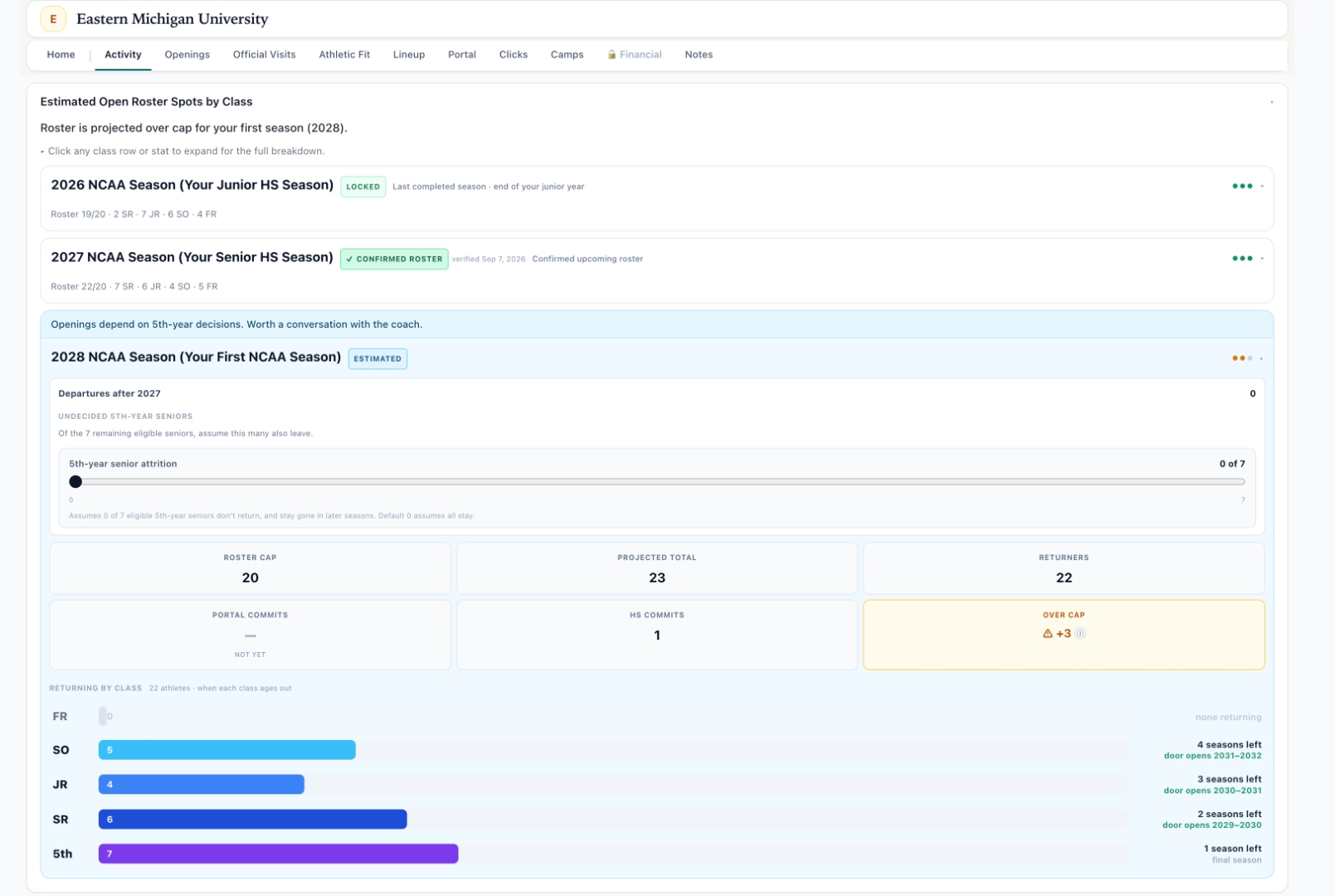Screen dimensions: 1335x896
Task: Click the LOCKED status badge
Action: point(363,187)
